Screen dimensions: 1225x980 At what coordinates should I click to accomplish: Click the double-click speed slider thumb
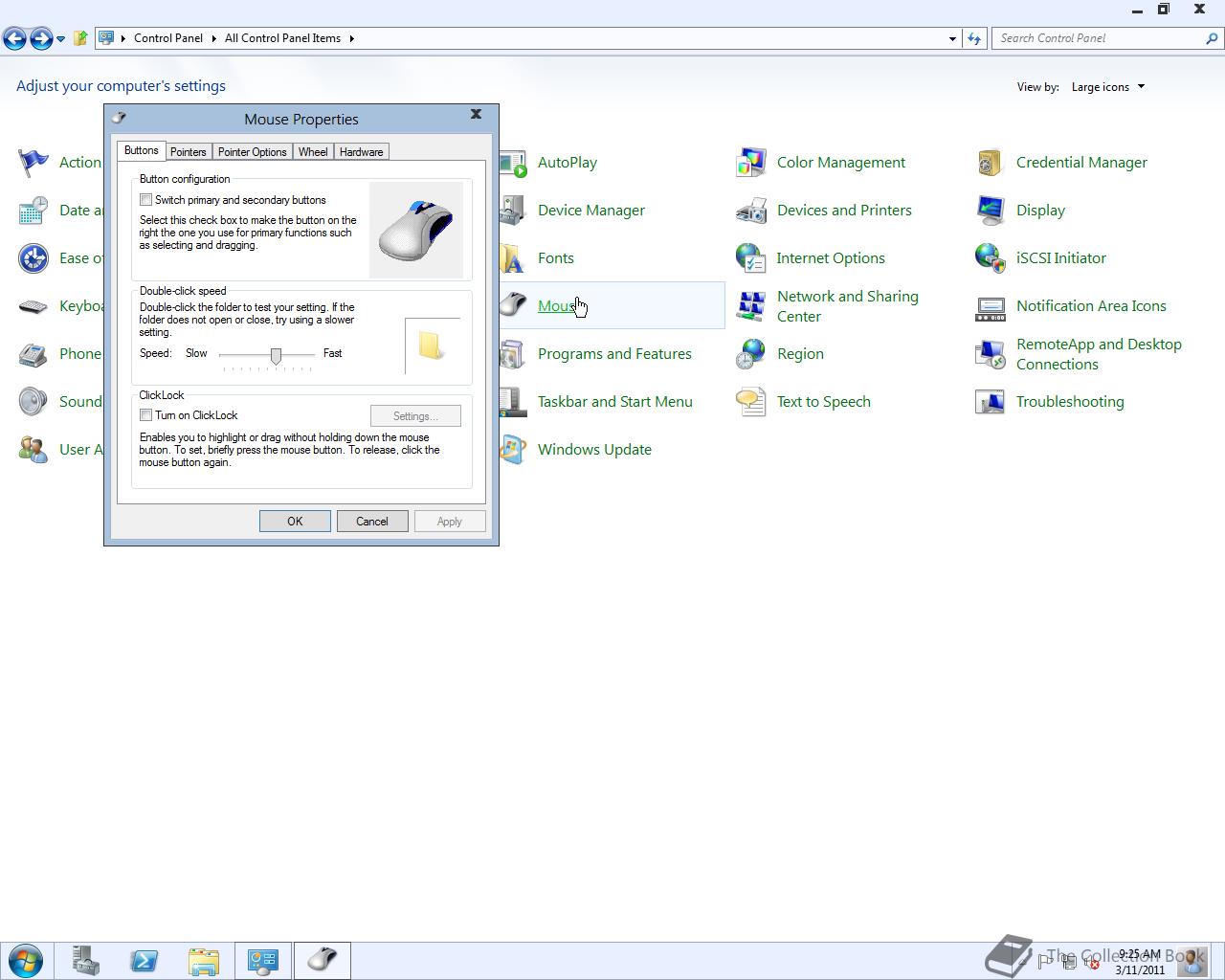[276, 356]
